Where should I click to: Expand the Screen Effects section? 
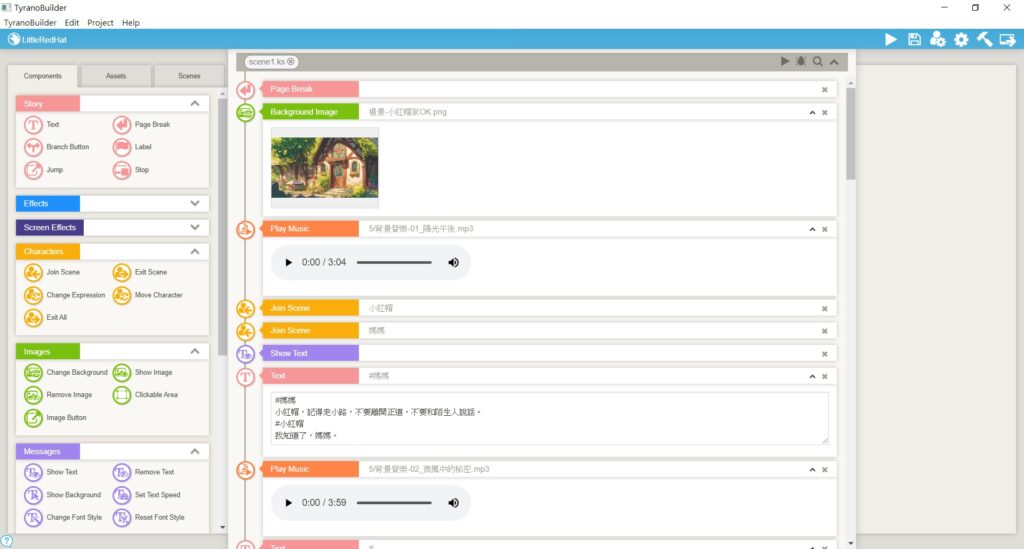(195, 228)
